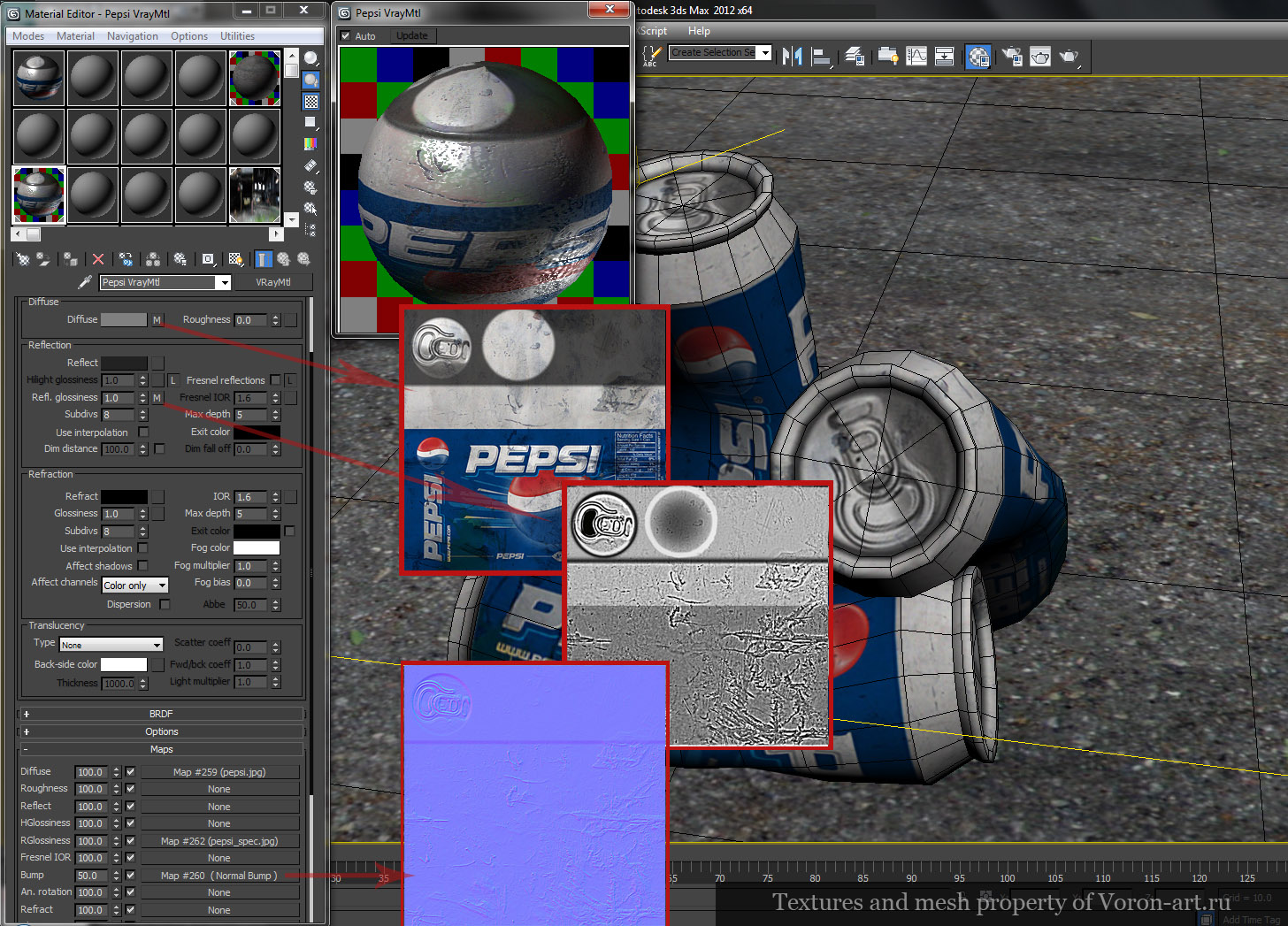Screen dimensions: 1288x926
Task: Open the Utilities menu
Action: click(x=237, y=36)
